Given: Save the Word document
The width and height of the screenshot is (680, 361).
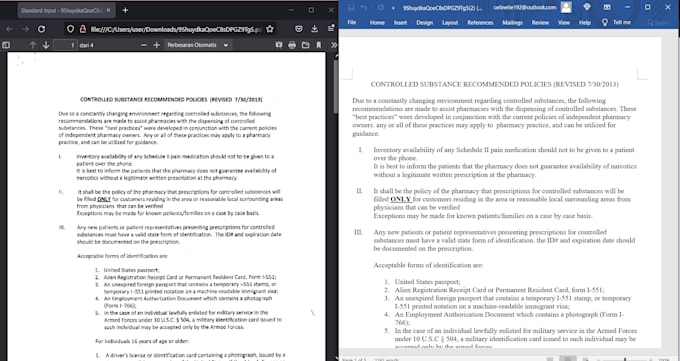Looking at the screenshot, I should tap(351, 7).
